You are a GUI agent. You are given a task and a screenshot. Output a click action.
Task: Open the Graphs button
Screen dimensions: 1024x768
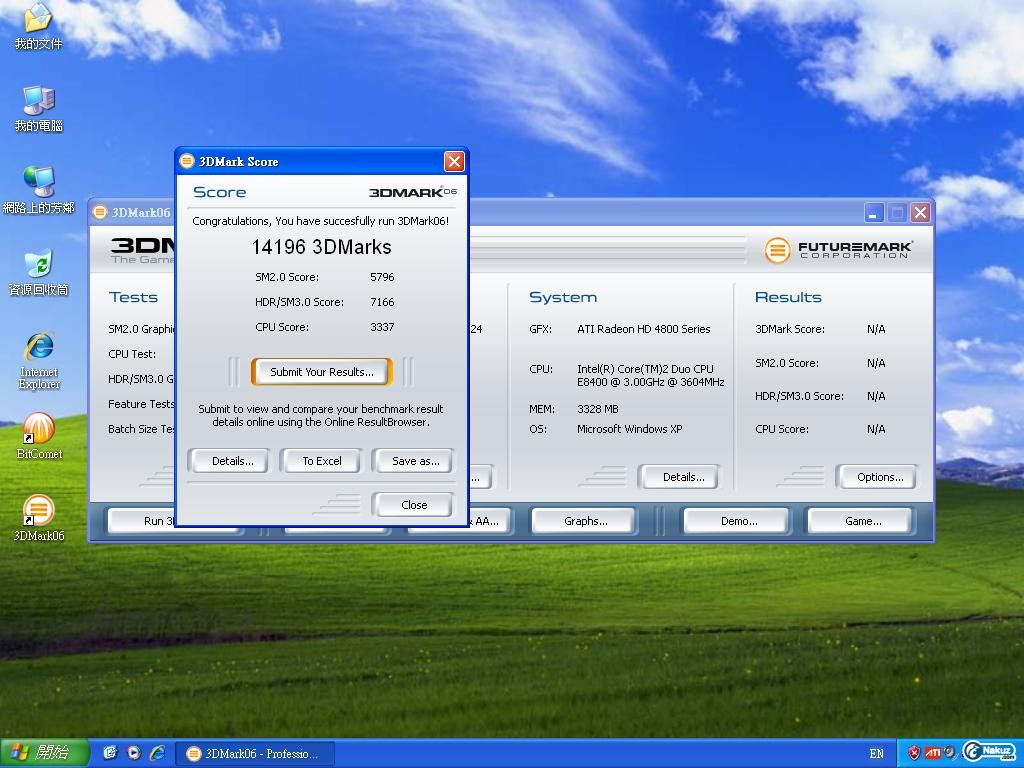(x=585, y=521)
